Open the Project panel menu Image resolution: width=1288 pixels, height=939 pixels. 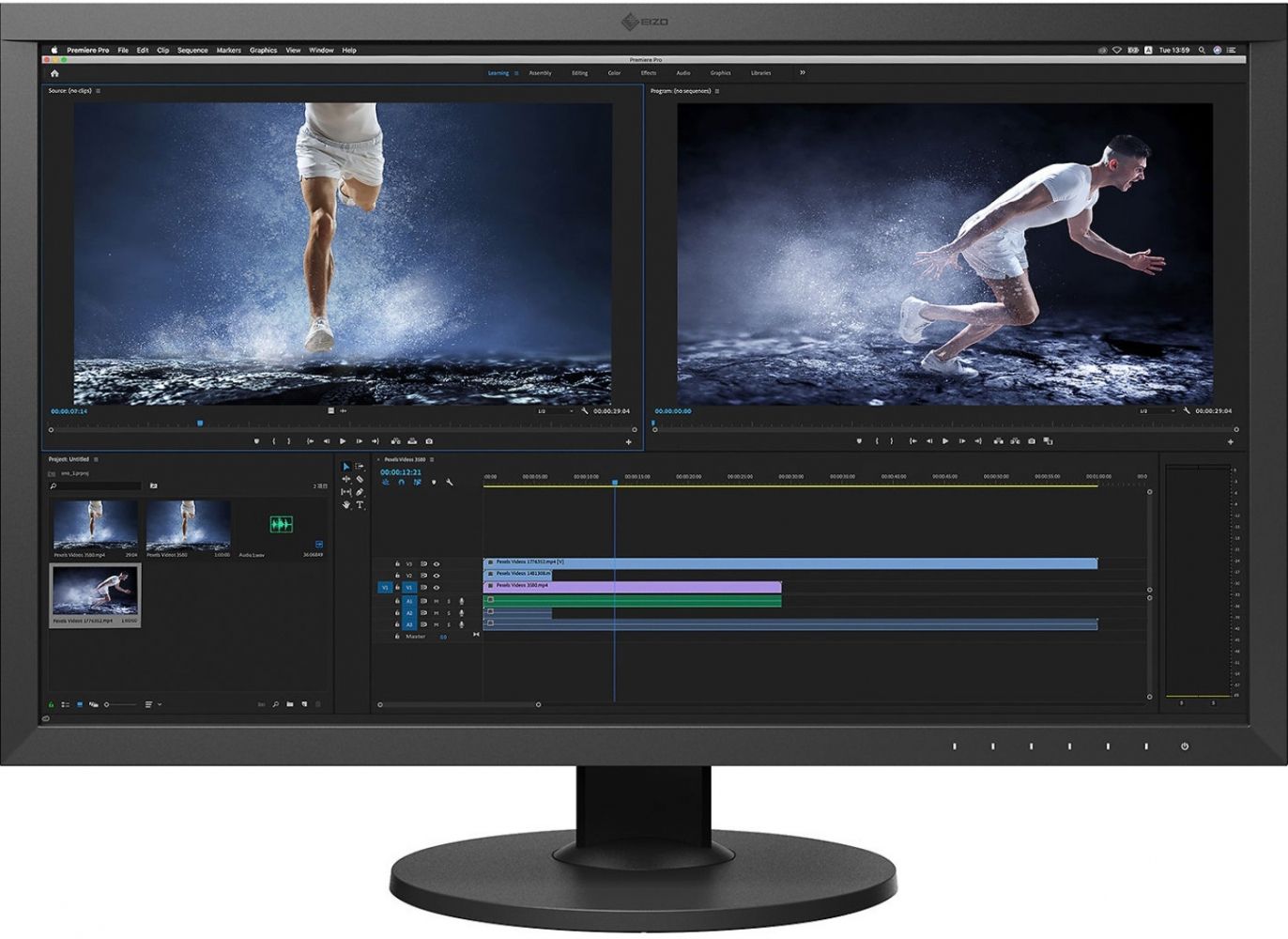pyautogui.click(x=96, y=460)
